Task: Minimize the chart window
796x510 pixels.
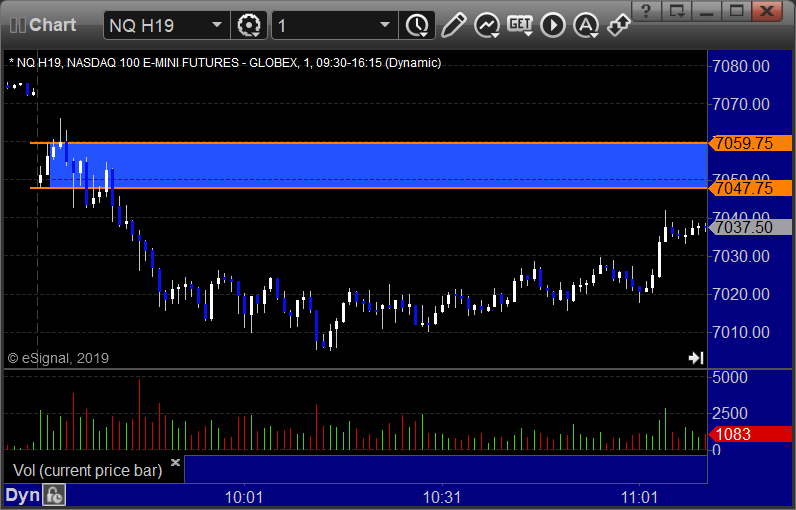Action: [707, 10]
